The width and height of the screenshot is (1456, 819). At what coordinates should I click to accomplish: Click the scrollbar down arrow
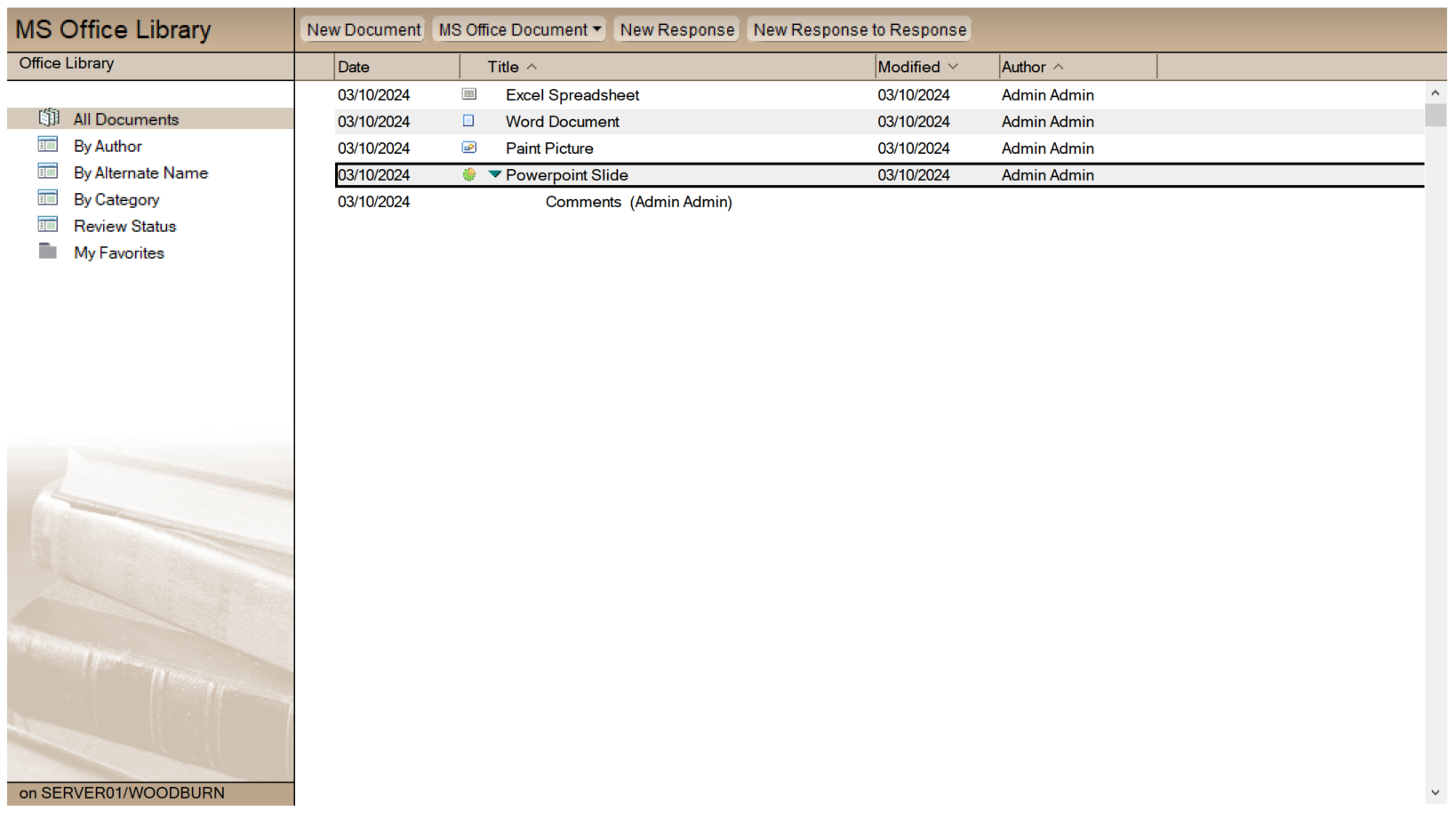(x=1435, y=792)
